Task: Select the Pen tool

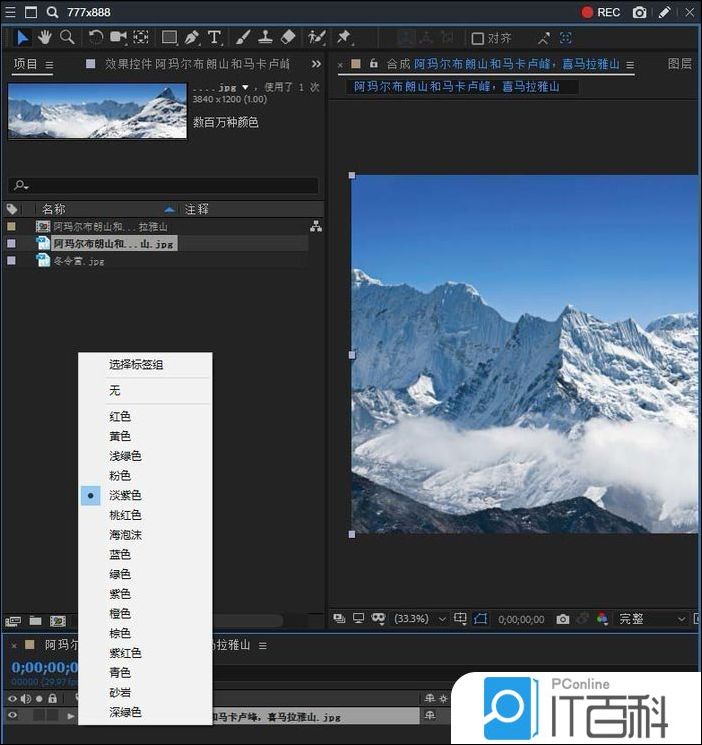Action: (x=192, y=38)
